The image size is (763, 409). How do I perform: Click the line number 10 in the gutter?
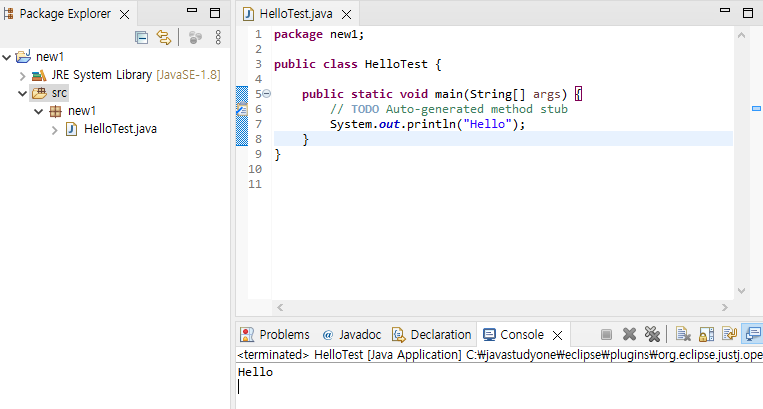(255, 169)
